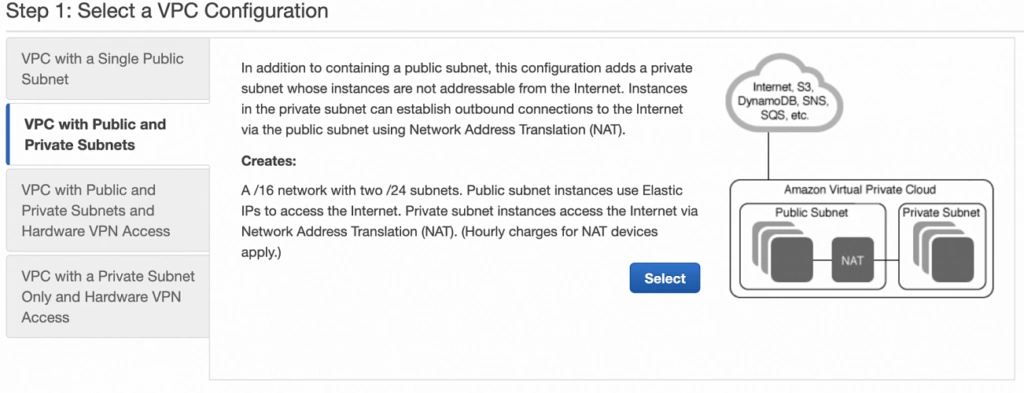Click the Public Subnet instances stack icon

pos(782,253)
